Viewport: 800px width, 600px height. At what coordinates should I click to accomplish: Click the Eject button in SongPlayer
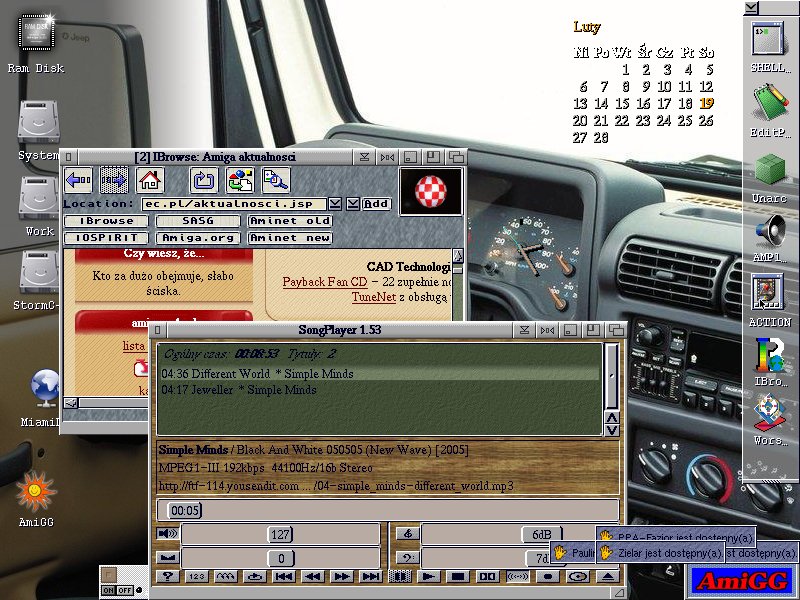click(x=608, y=577)
